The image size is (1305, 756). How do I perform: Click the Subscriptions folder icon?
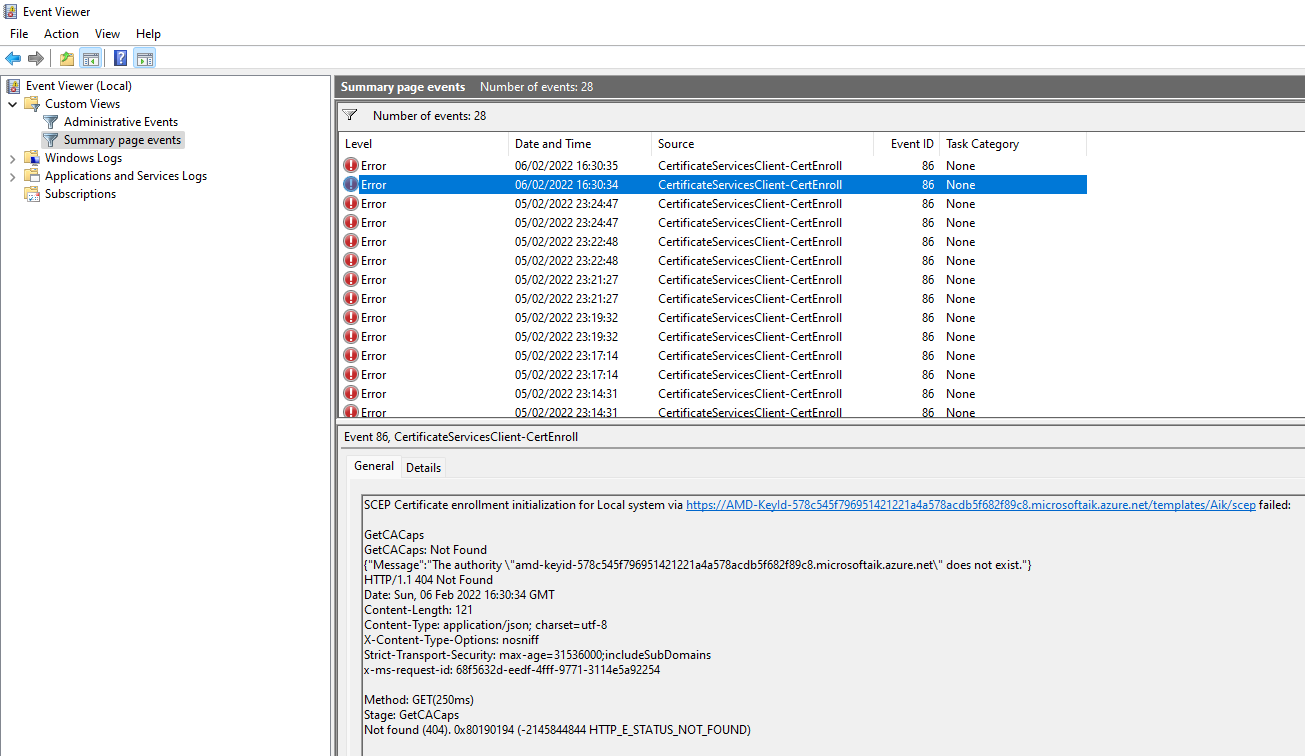(x=32, y=194)
